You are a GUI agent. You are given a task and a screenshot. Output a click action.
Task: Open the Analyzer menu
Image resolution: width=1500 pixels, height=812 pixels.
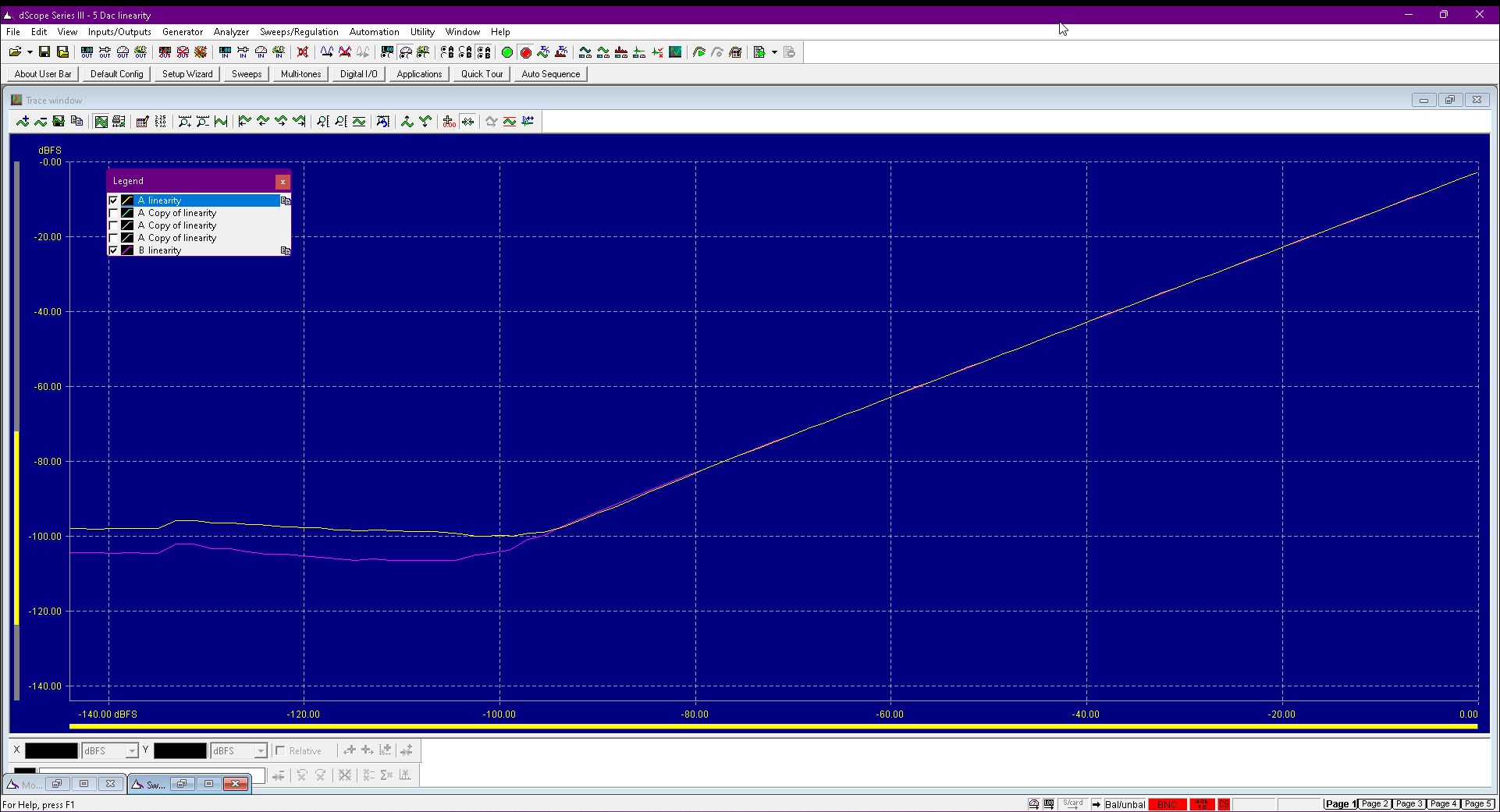(231, 32)
